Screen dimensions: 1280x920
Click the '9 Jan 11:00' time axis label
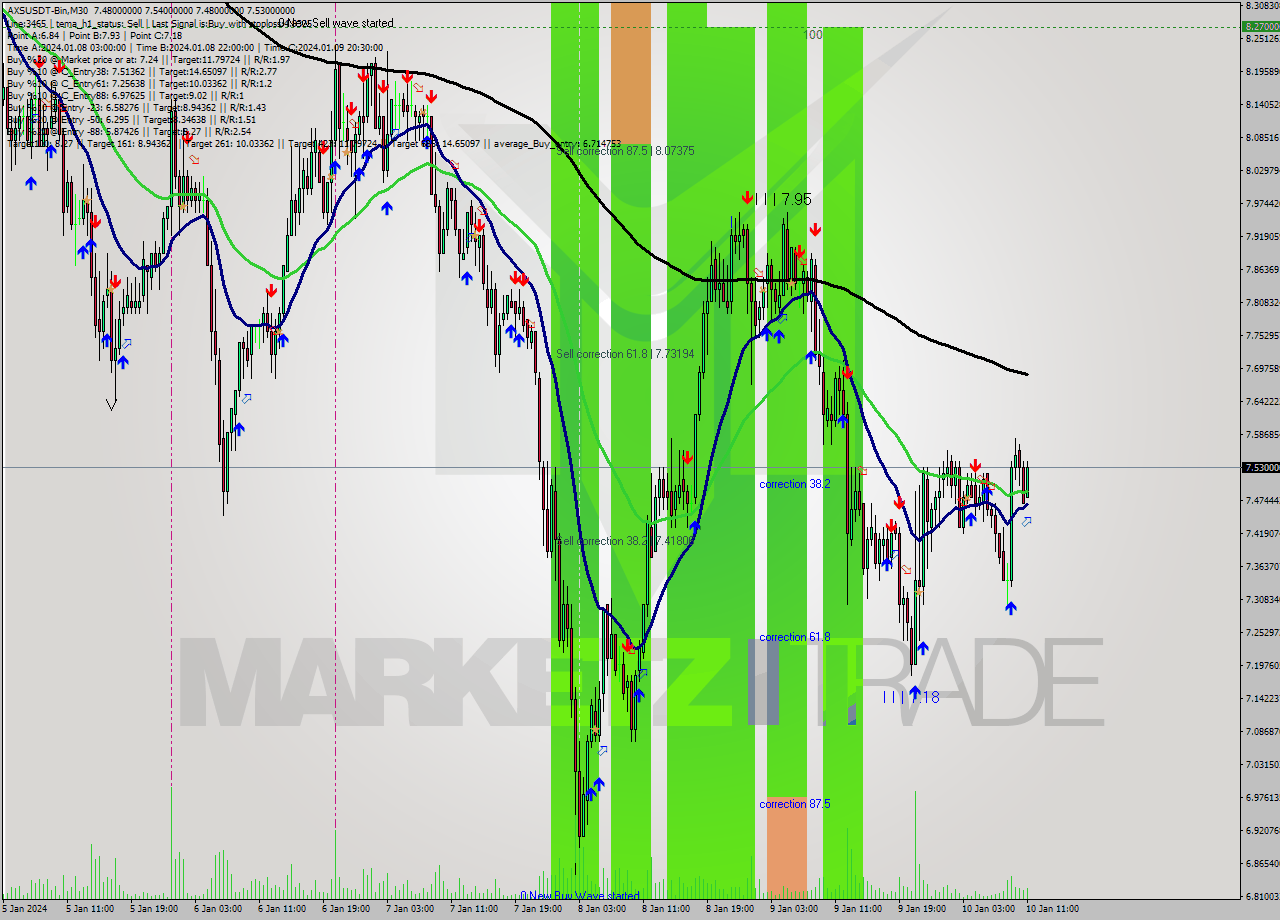[859, 909]
